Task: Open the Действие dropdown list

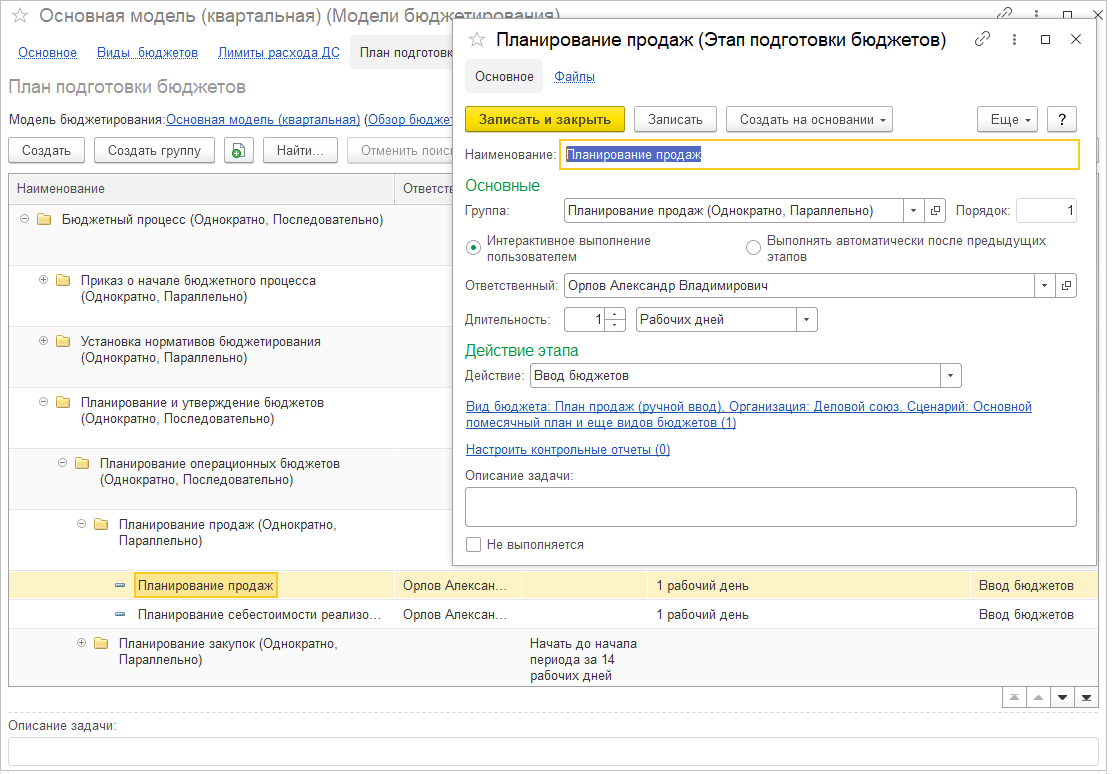Action: tap(950, 376)
